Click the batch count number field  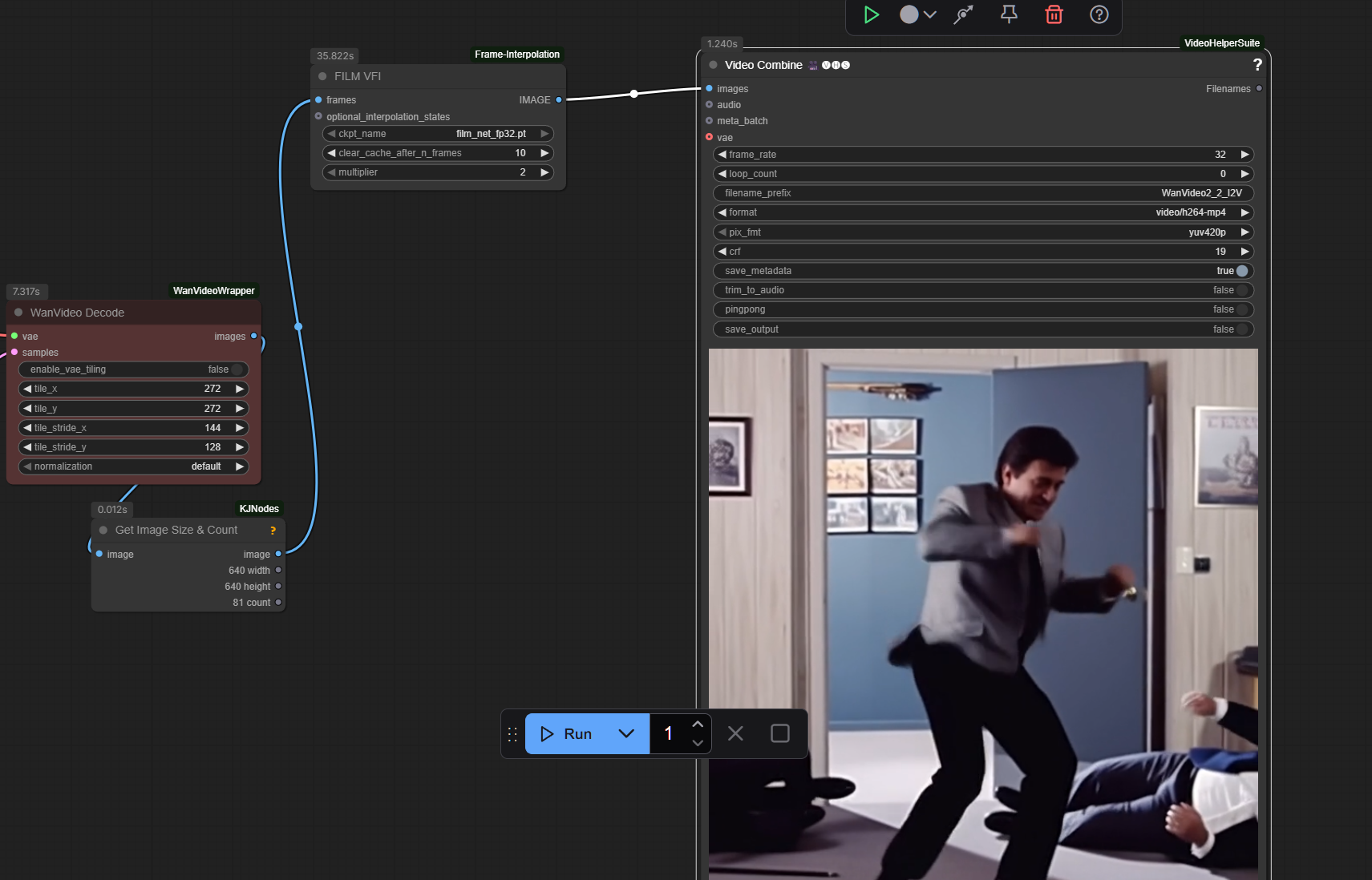tap(669, 733)
